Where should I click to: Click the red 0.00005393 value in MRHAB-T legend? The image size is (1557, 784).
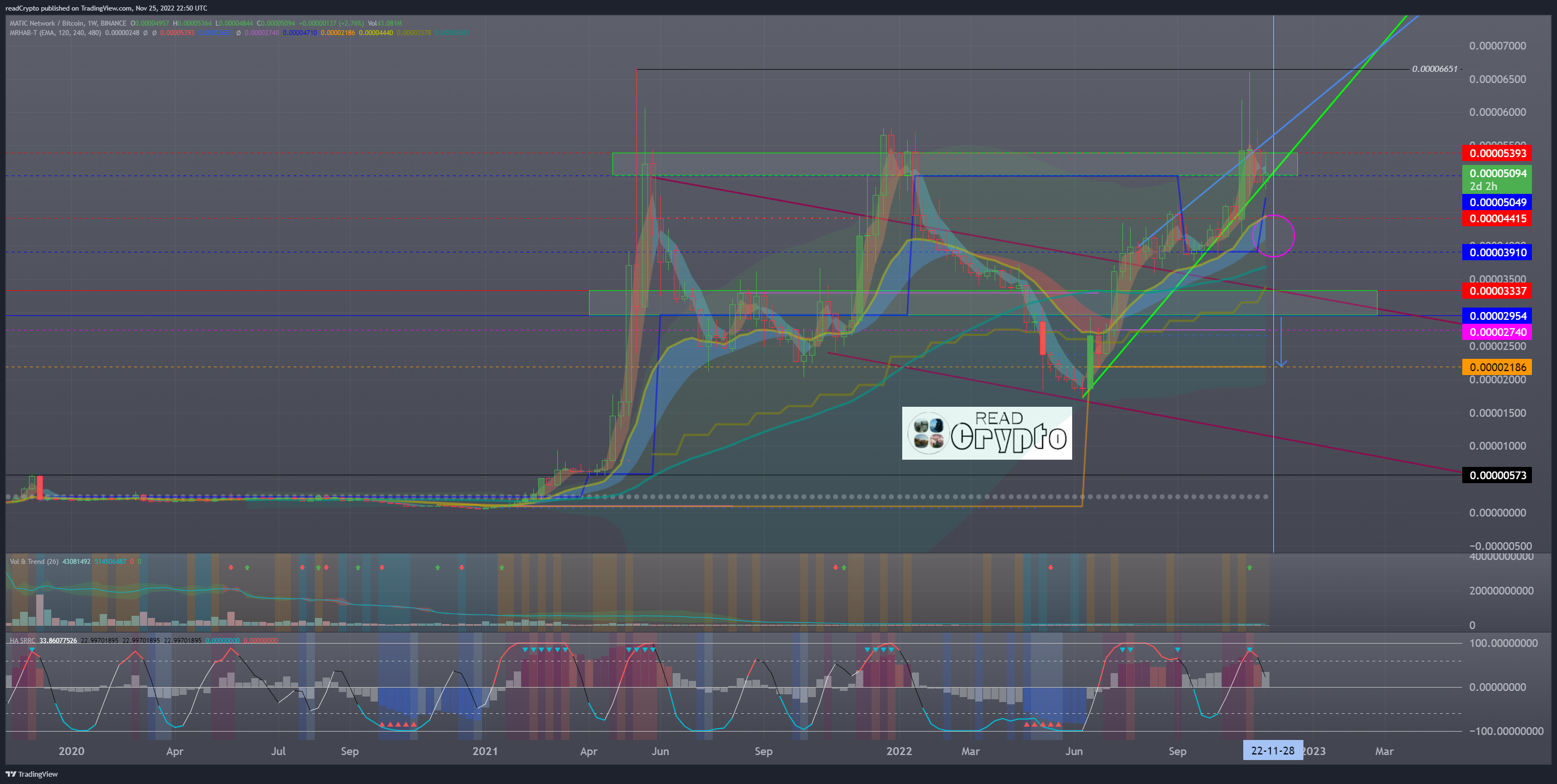pos(177,33)
